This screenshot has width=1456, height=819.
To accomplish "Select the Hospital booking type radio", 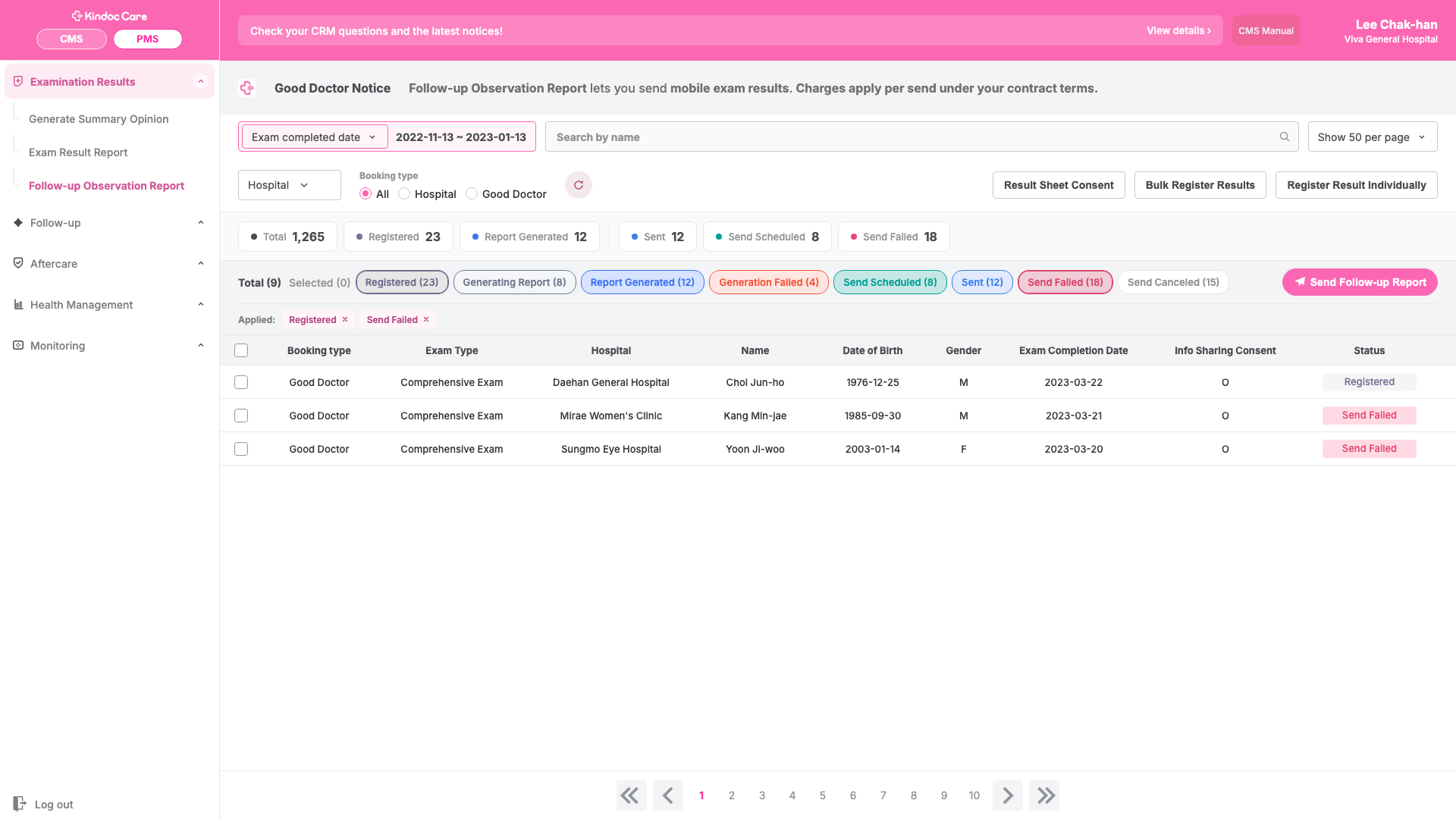I will tap(404, 193).
